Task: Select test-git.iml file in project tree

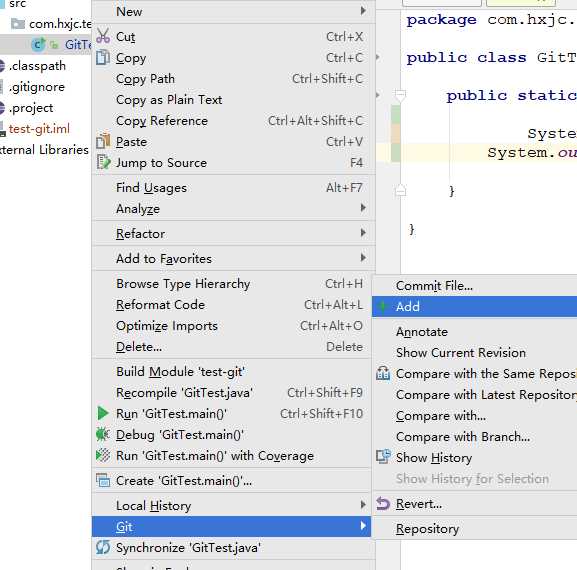Action: click(x=39, y=129)
